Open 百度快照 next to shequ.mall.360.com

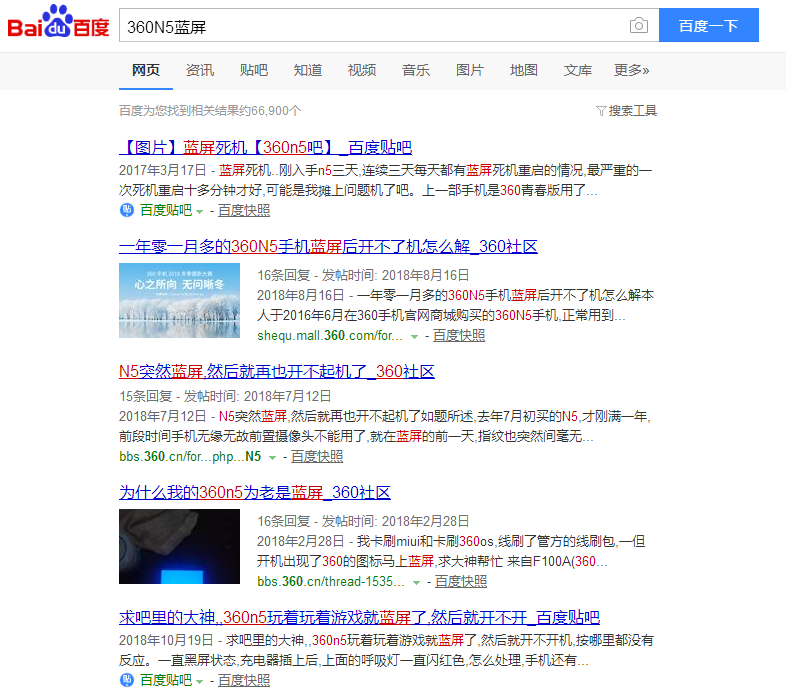(459, 335)
